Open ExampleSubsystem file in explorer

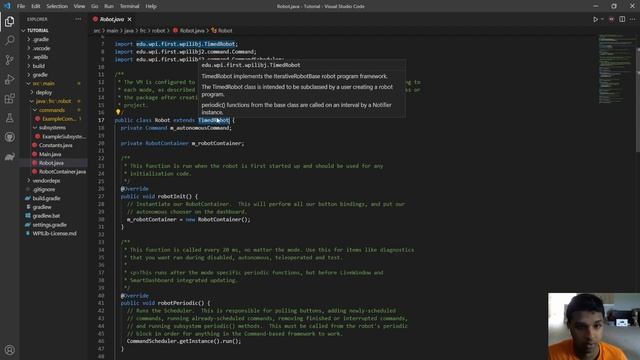point(53,136)
